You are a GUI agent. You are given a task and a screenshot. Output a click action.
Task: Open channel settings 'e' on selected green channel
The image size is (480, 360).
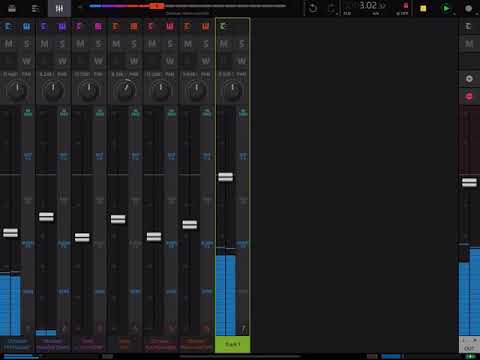[223, 26]
